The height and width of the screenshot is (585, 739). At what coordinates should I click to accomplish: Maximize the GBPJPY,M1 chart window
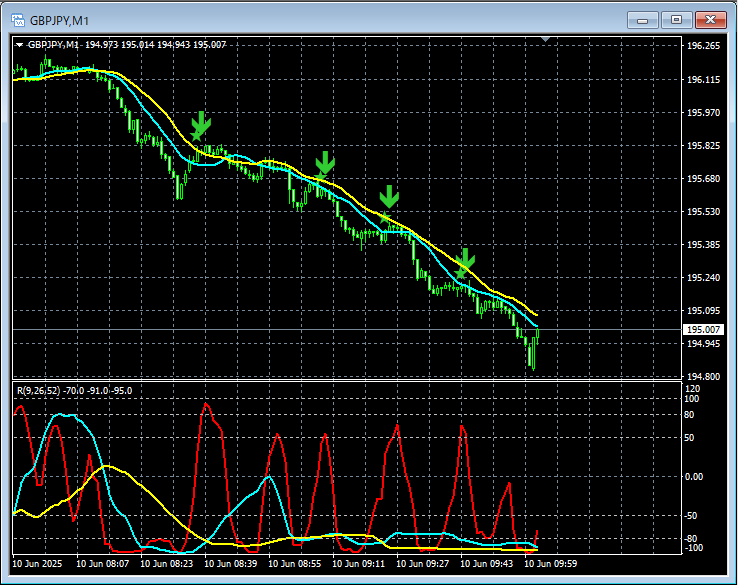[677, 18]
